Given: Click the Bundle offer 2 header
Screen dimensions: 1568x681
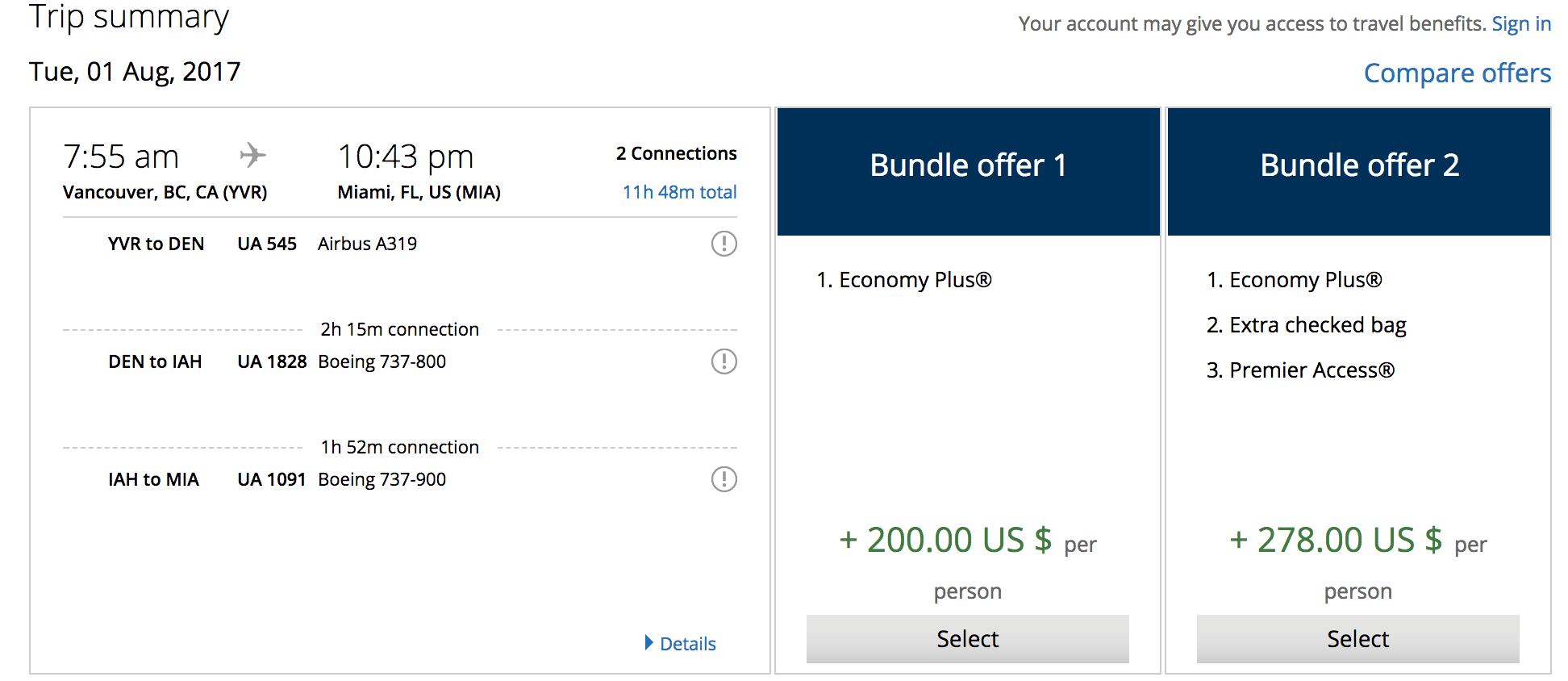Looking at the screenshot, I should pos(1359,166).
